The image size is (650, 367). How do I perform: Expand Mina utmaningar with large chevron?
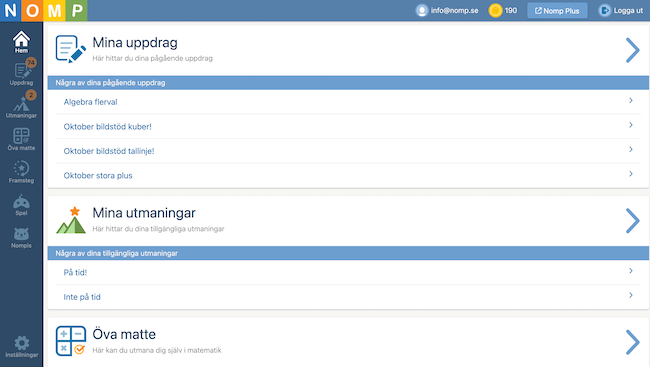633,221
